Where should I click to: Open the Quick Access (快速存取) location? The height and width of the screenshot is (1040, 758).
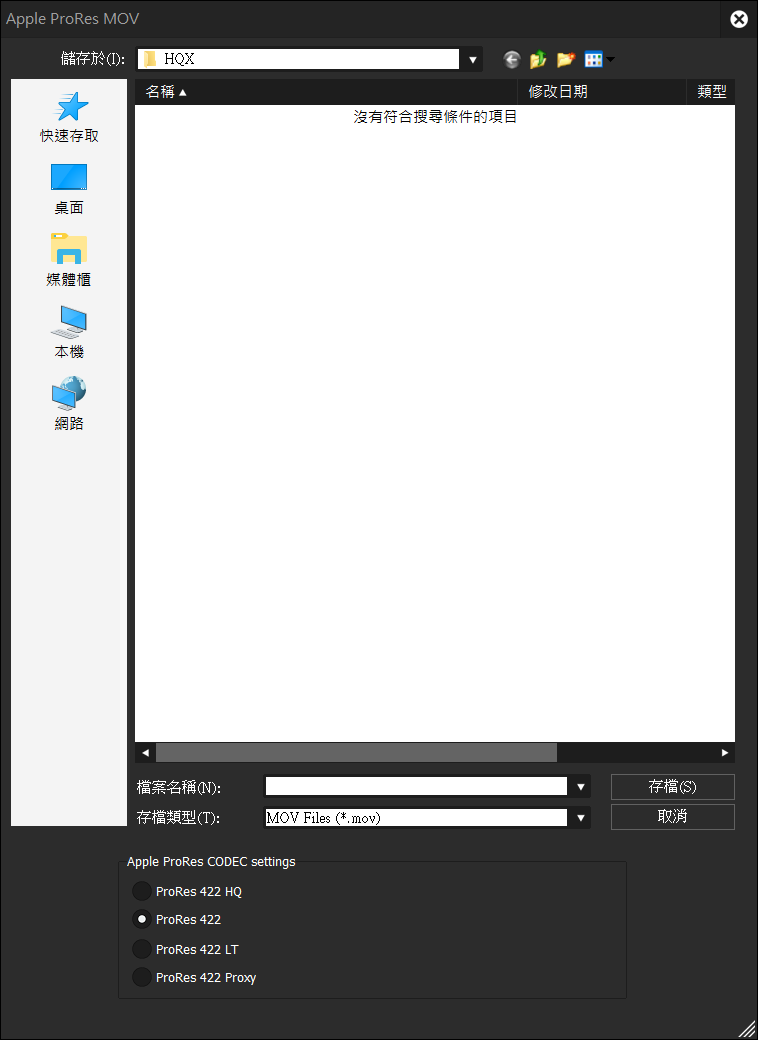69,118
